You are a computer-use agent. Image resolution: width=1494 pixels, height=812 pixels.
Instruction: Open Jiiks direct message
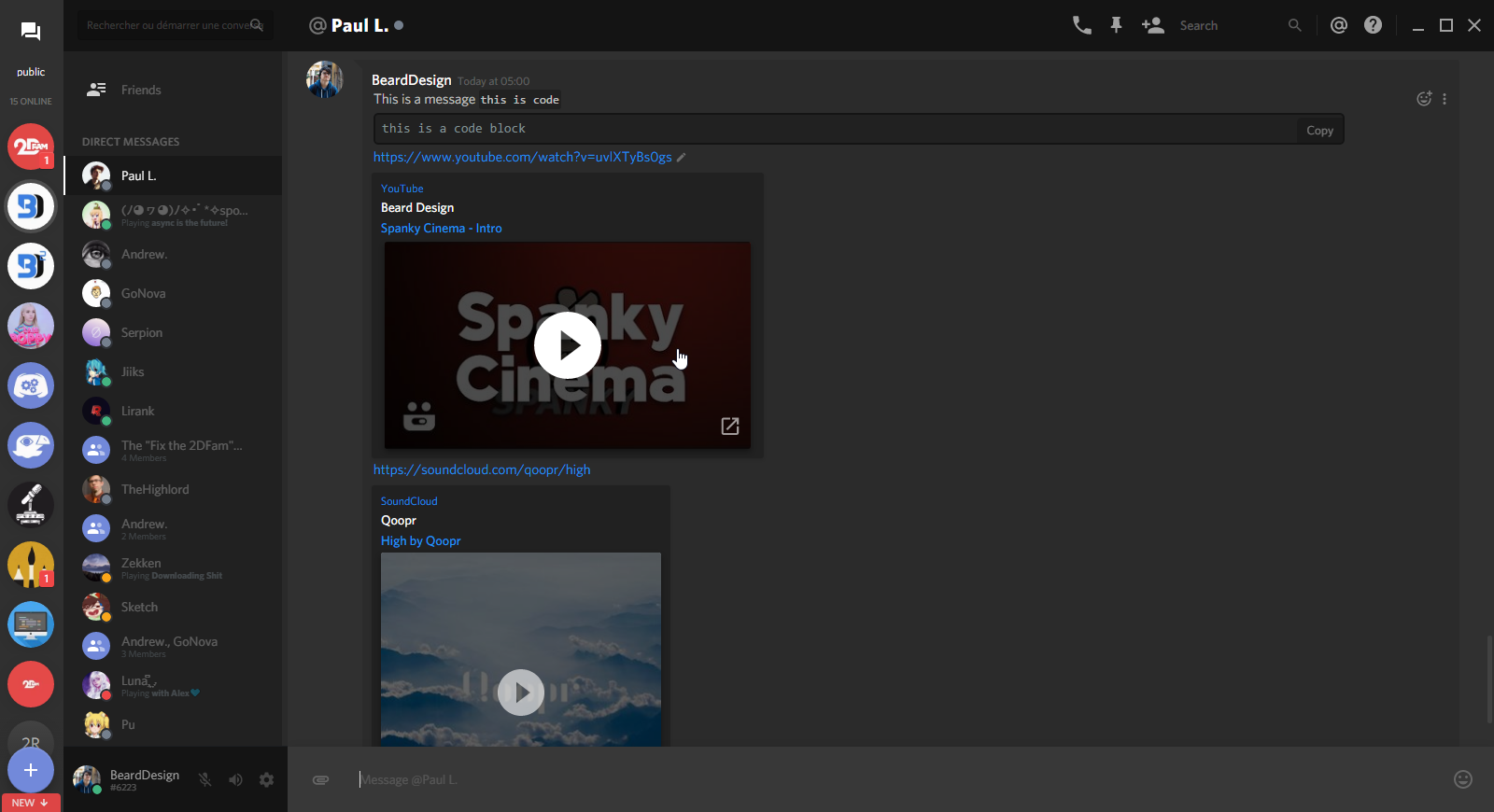coord(173,371)
